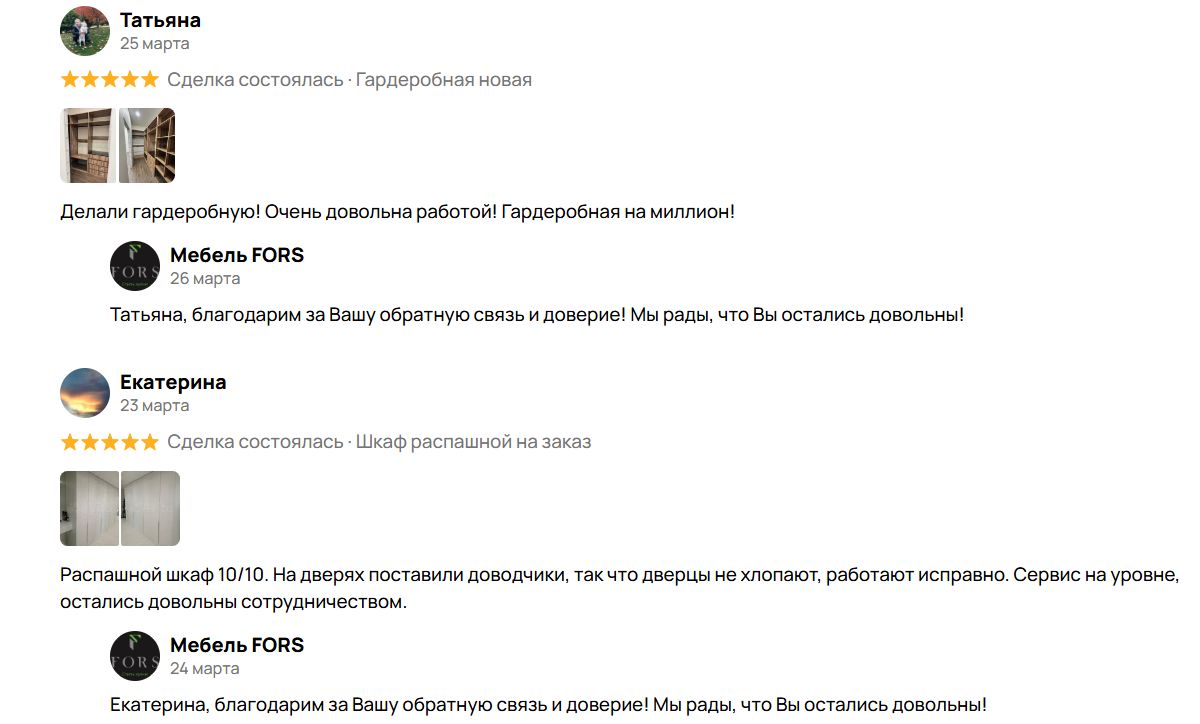Open the second closet photo in Екатерина's review
This screenshot has height=724, width=1200.
(150, 508)
